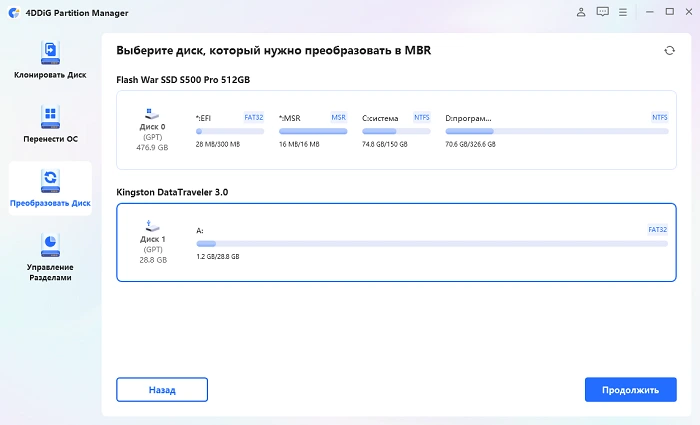This screenshot has width=700, height=425.
Task: Click the 4DDiG app logo
Action: pyautogui.click(x=14, y=12)
